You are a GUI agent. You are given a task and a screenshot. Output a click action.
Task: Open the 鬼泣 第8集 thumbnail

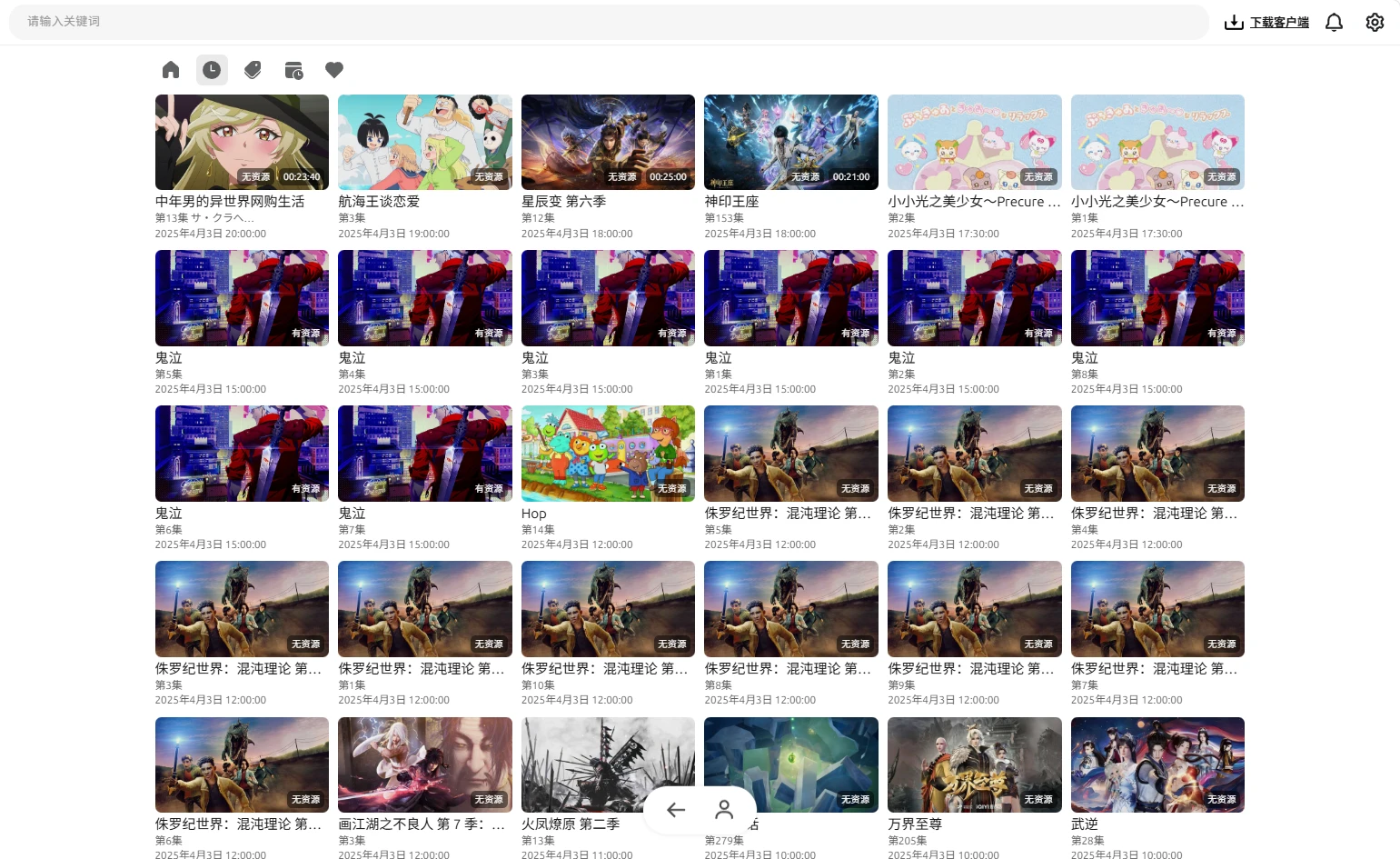point(1157,297)
